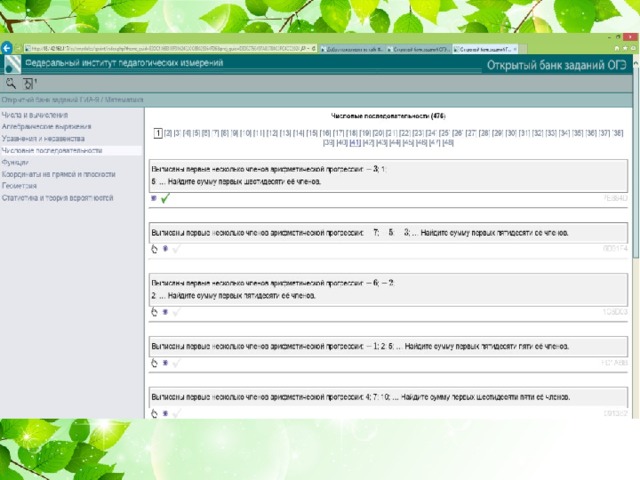Click the 'Числовые последовательности (476)' heading
Viewport: 640px width, 480px height.
388,116
